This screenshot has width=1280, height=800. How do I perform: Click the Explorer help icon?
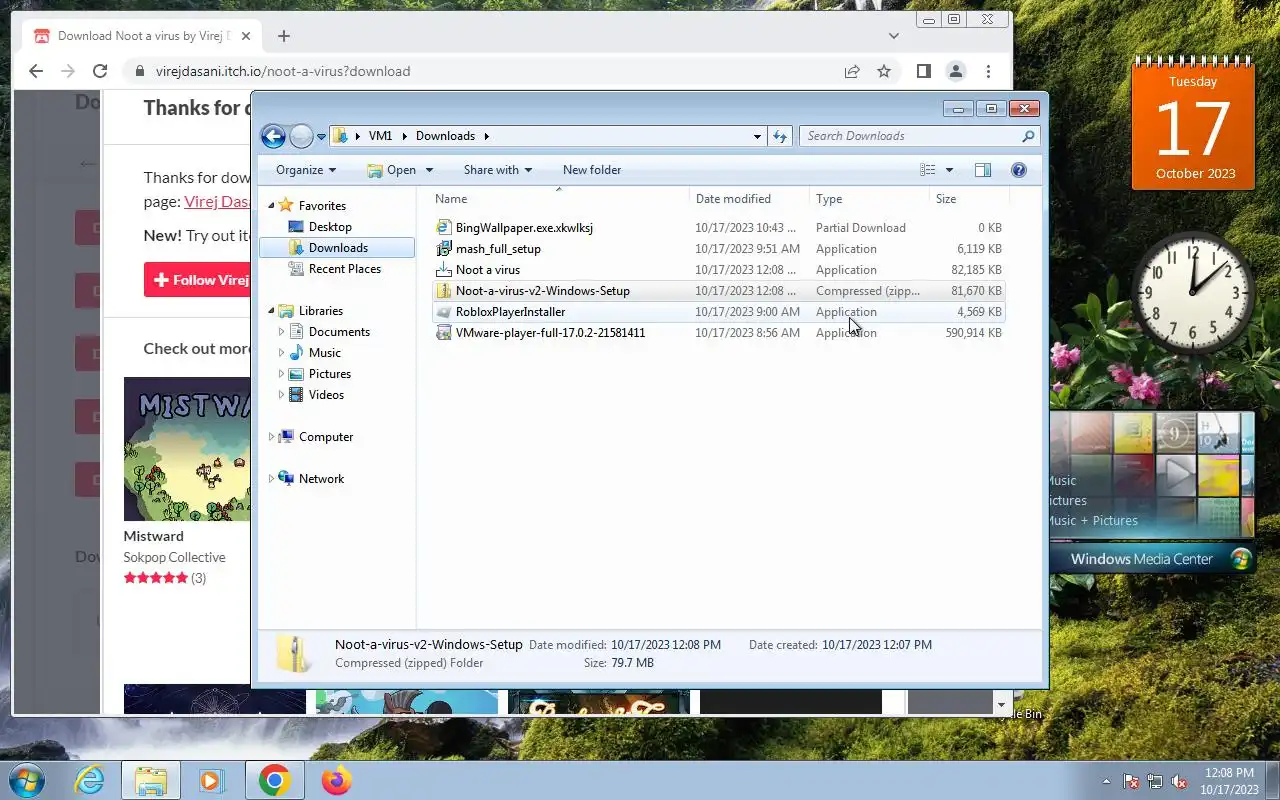tap(1019, 170)
